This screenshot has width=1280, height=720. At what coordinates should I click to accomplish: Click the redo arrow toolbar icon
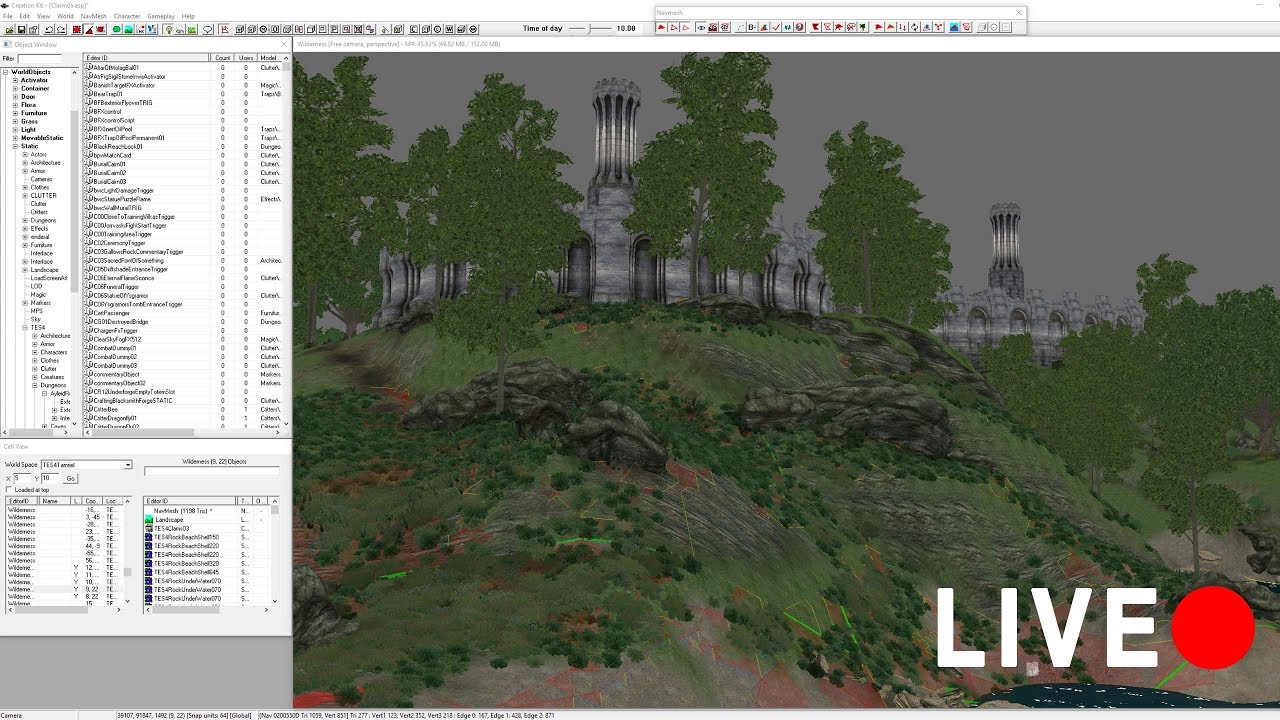coord(61,30)
